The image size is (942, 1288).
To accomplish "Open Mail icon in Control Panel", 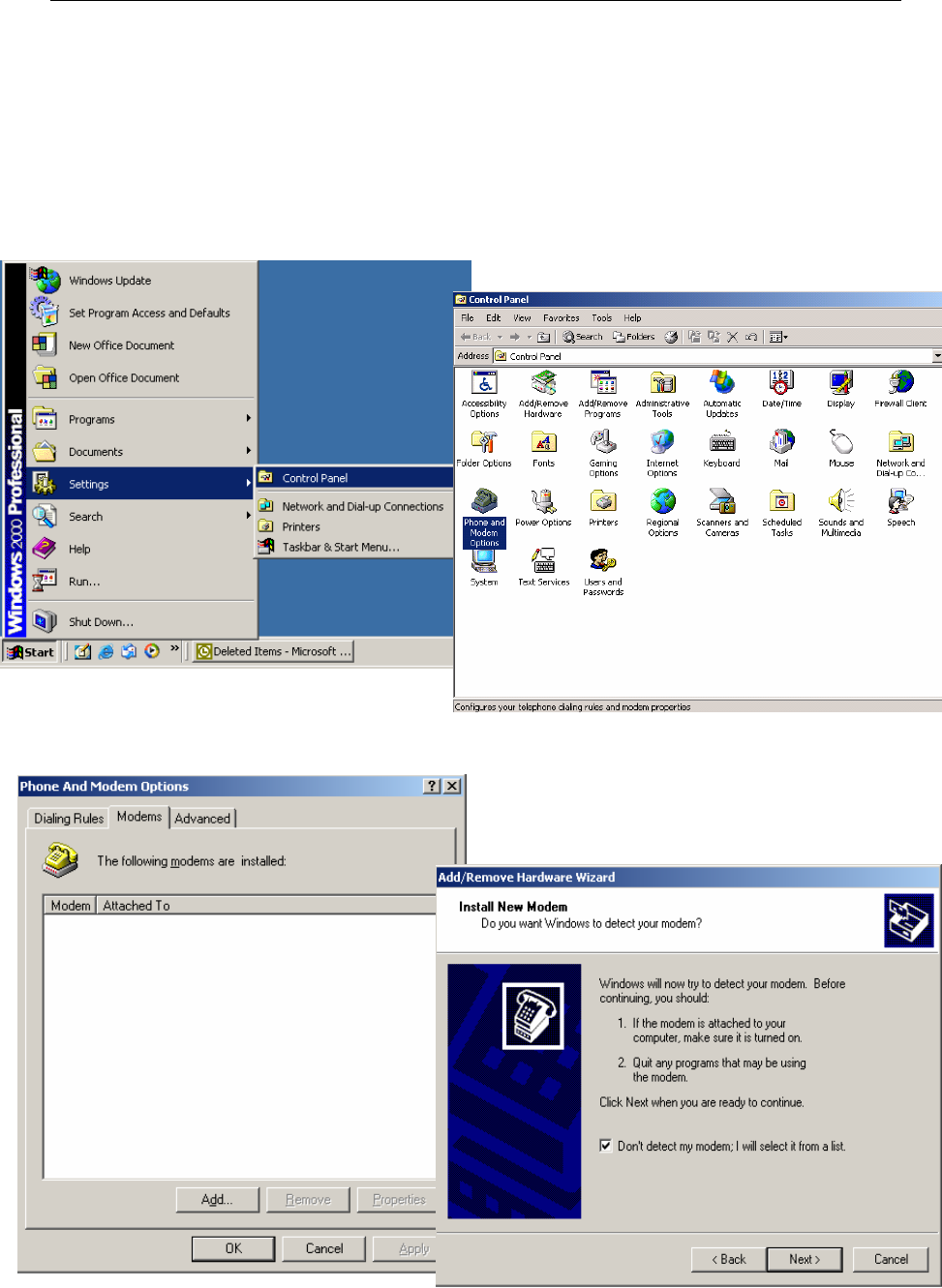I will point(781,449).
